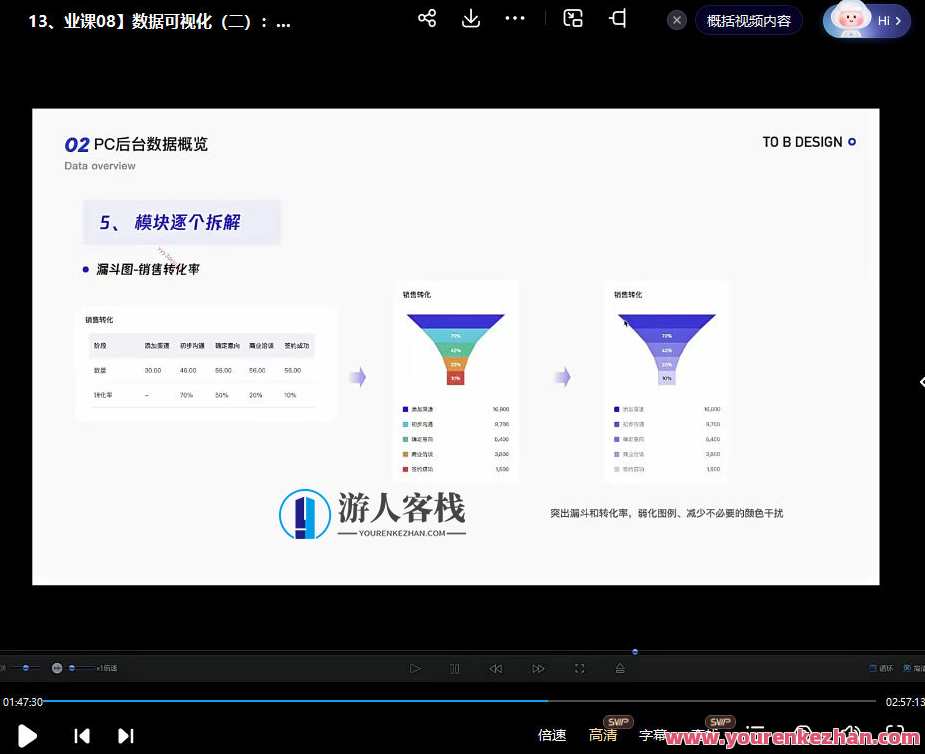Click the screen projection icon
Screen dimensions: 925x754
pos(617,18)
